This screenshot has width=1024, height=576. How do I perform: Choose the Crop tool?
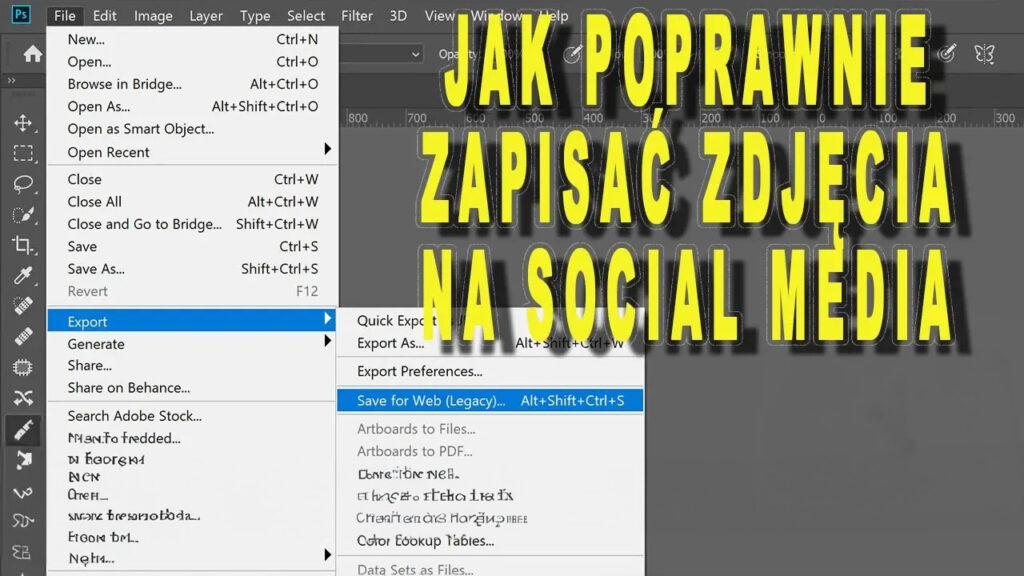22,245
